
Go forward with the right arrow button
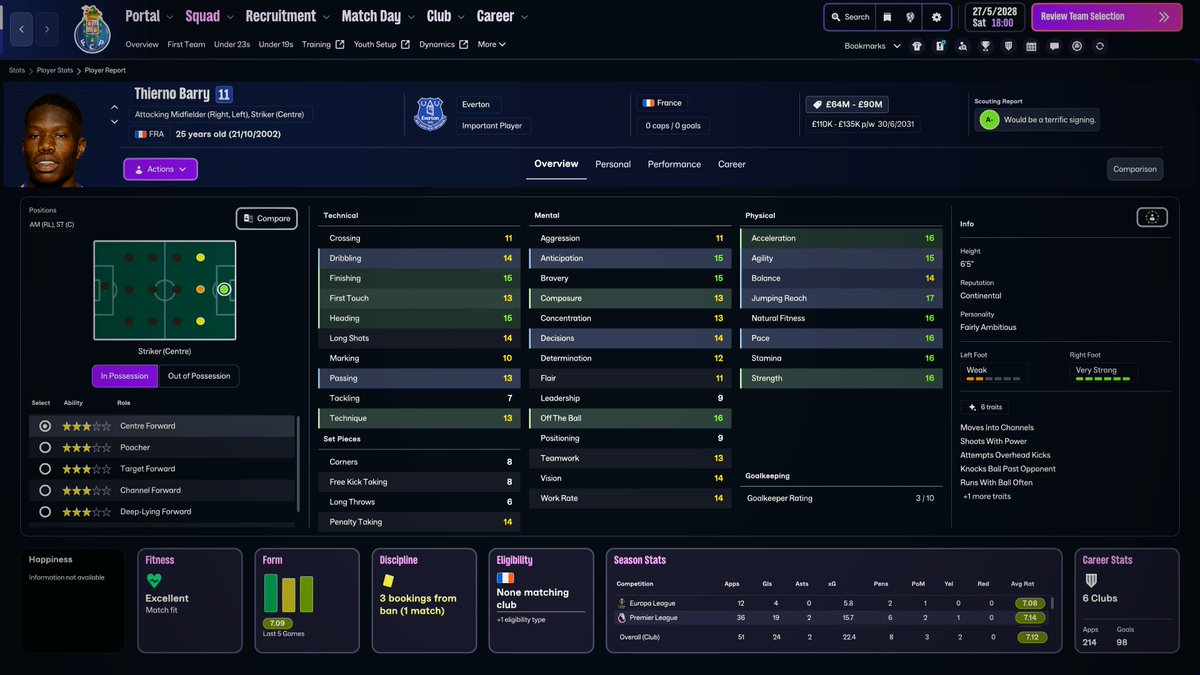[x=47, y=30]
